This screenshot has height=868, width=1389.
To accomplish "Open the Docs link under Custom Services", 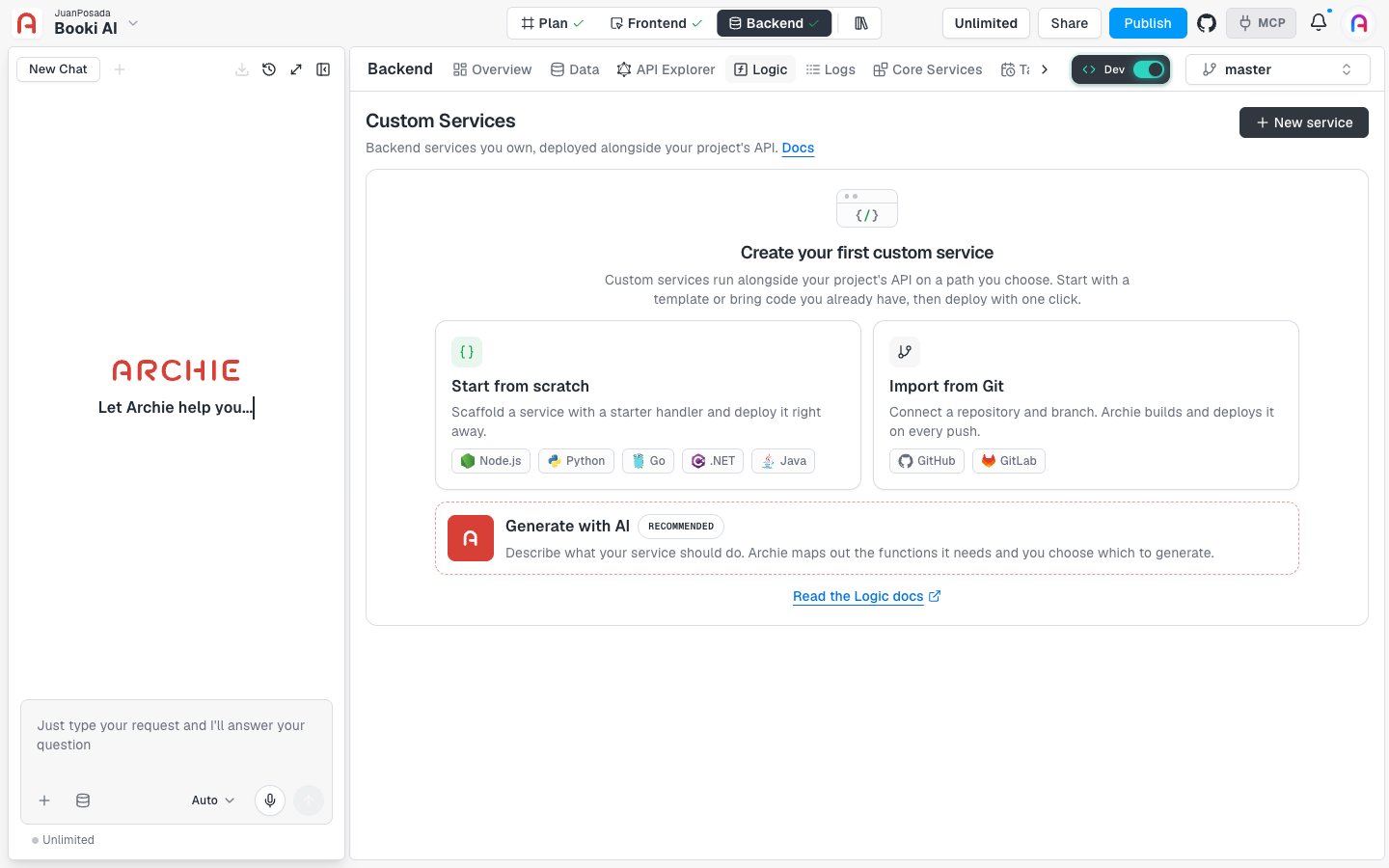I will pyautogui.click(x=798, y=148).
